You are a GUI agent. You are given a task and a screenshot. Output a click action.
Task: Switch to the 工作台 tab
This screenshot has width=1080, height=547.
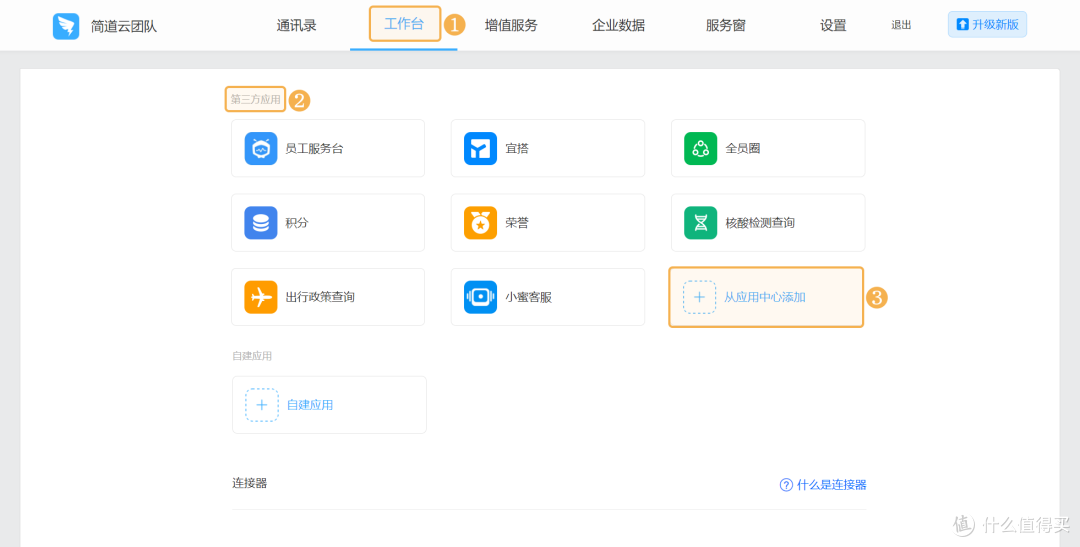(404, 25)
